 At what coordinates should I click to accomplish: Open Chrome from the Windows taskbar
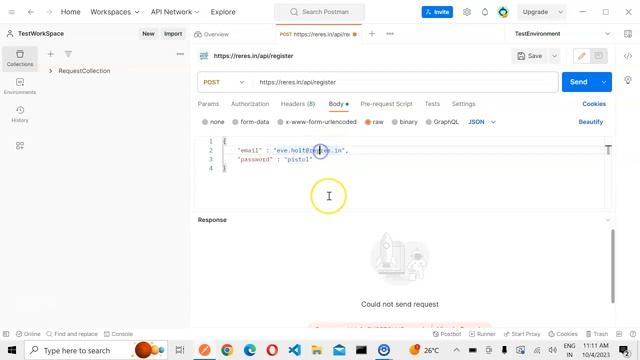(227, 350)
